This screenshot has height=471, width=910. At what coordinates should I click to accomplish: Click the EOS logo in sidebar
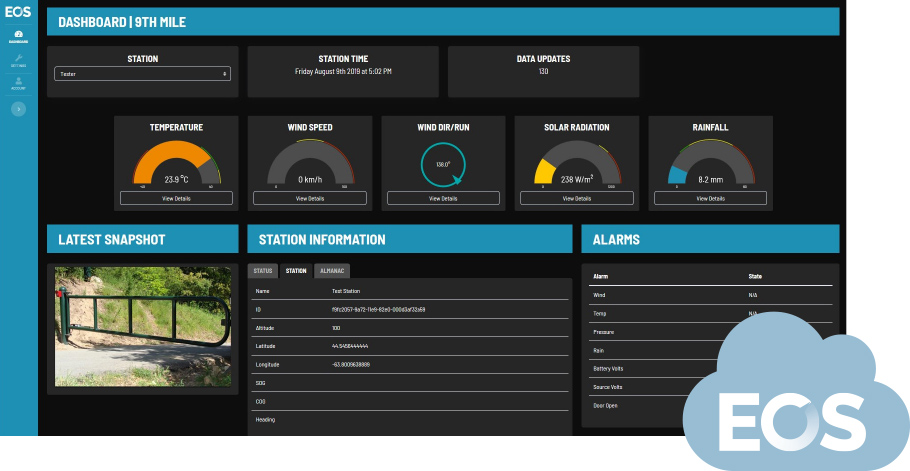click(x=19, y=13)
